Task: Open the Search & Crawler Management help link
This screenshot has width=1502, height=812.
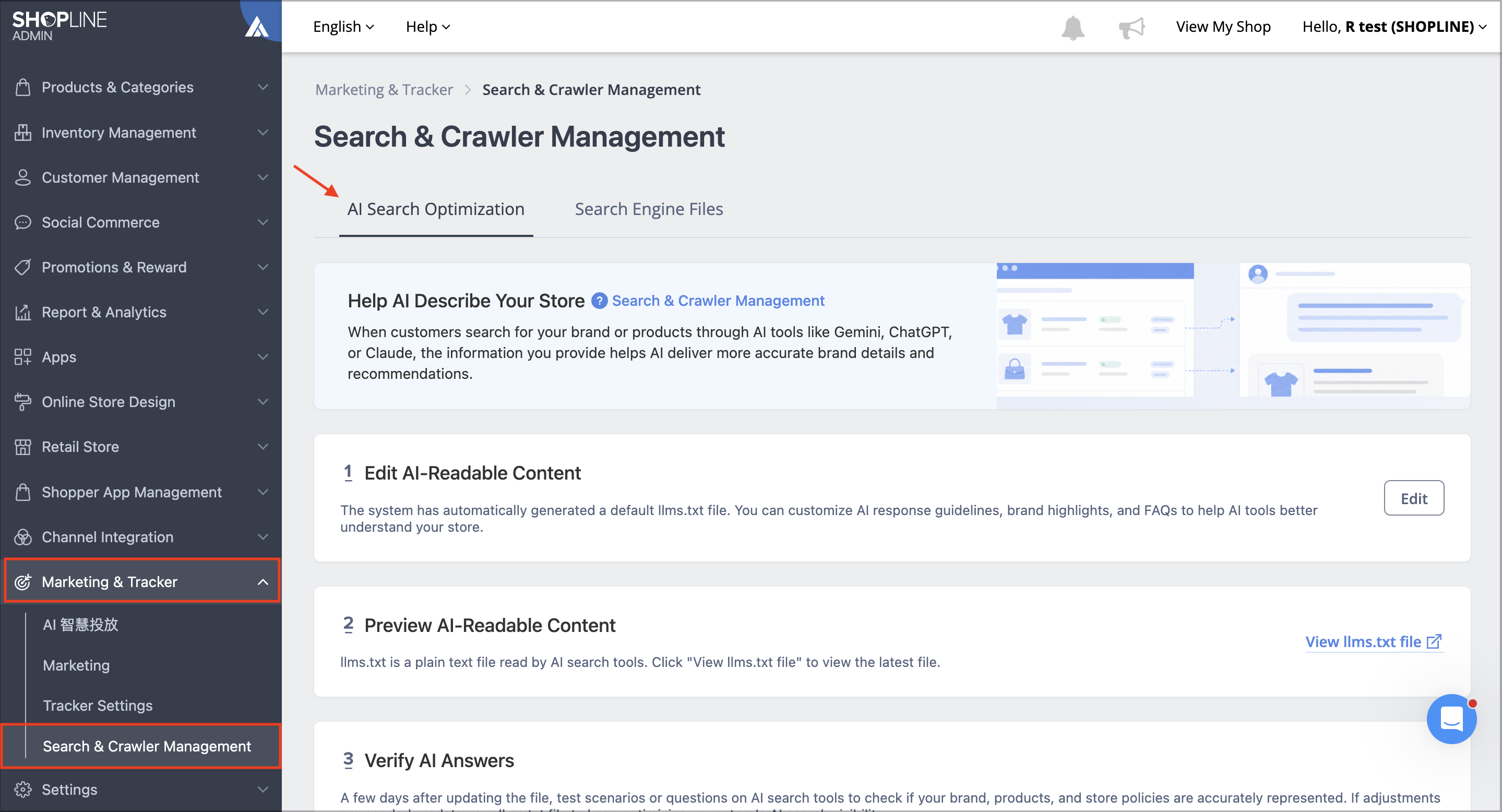Action: [x=718, y=301]
